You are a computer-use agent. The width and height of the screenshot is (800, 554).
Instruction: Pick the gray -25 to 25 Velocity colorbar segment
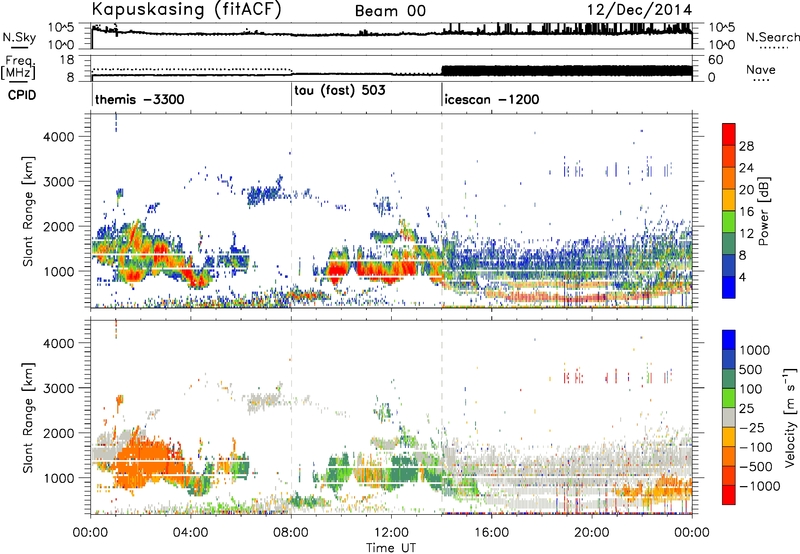(729, 417)
